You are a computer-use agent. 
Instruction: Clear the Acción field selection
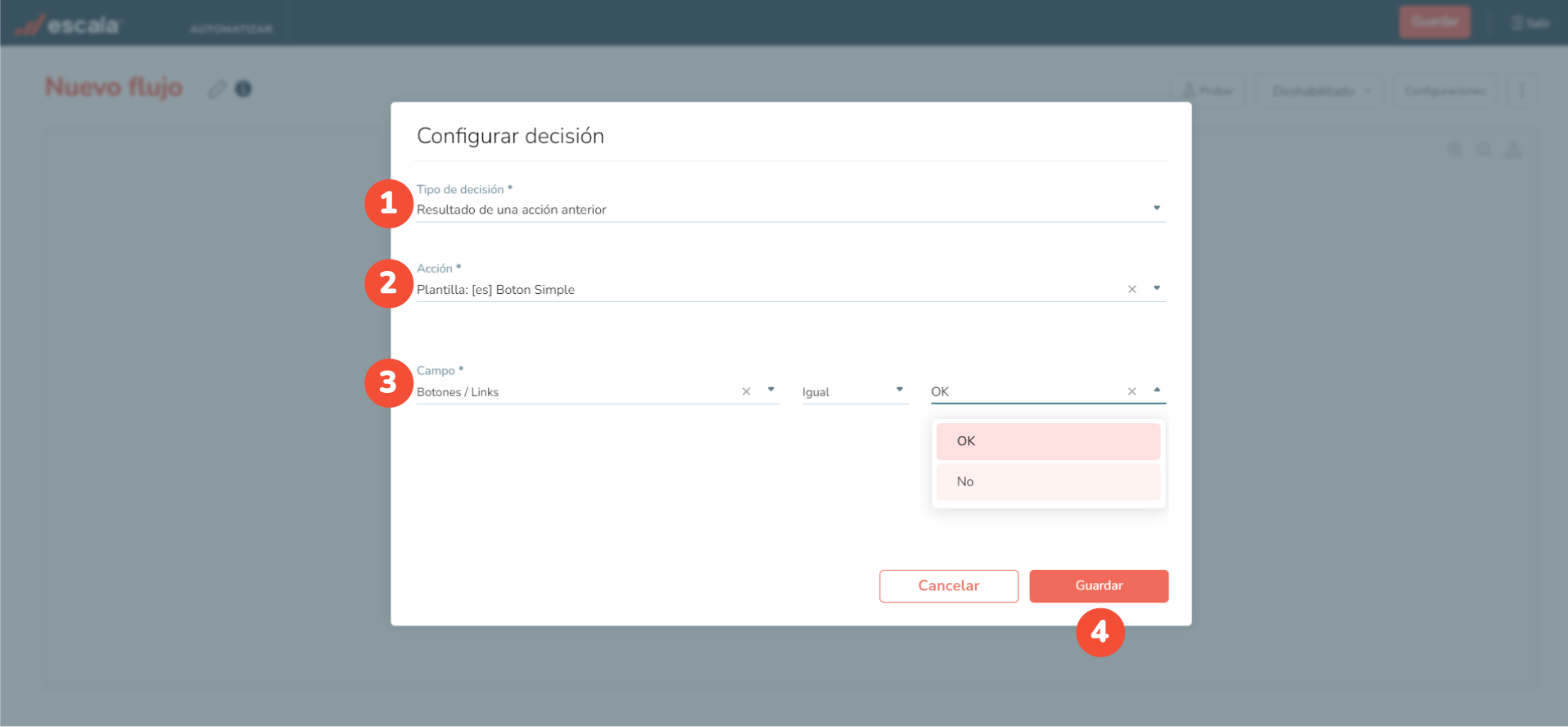1132,289
